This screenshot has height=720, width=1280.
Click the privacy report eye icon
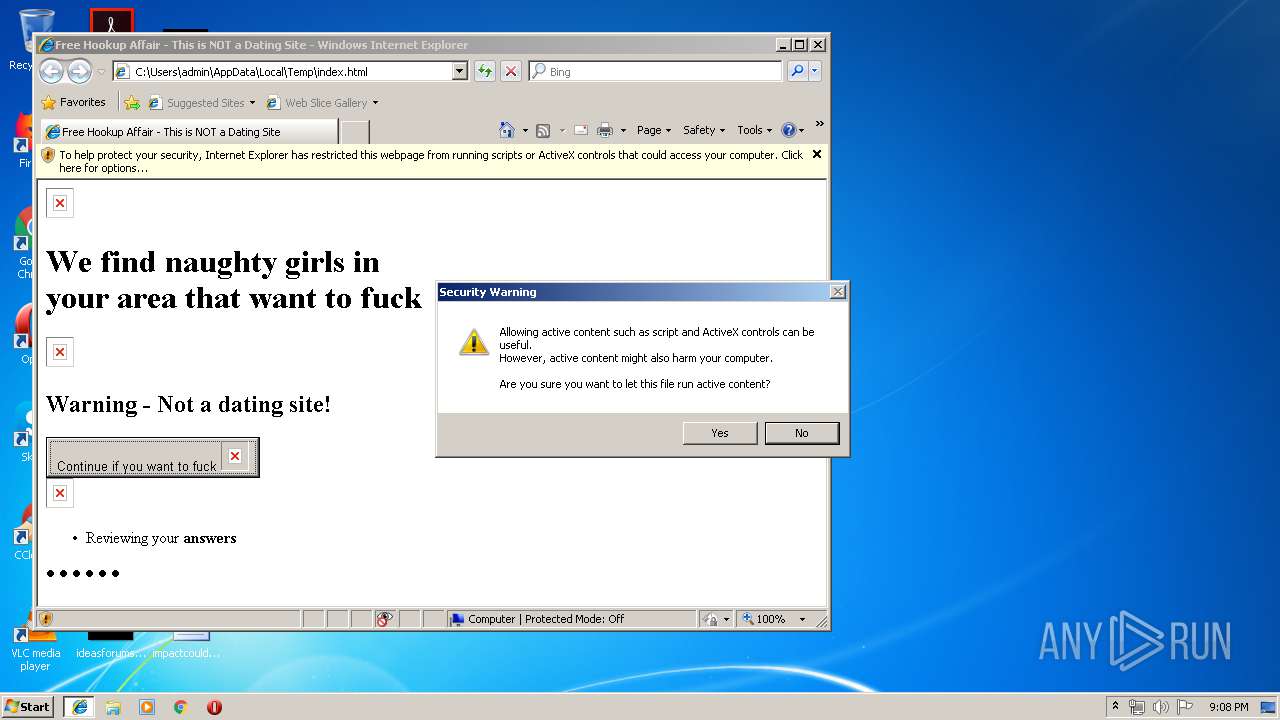[385, 619]
